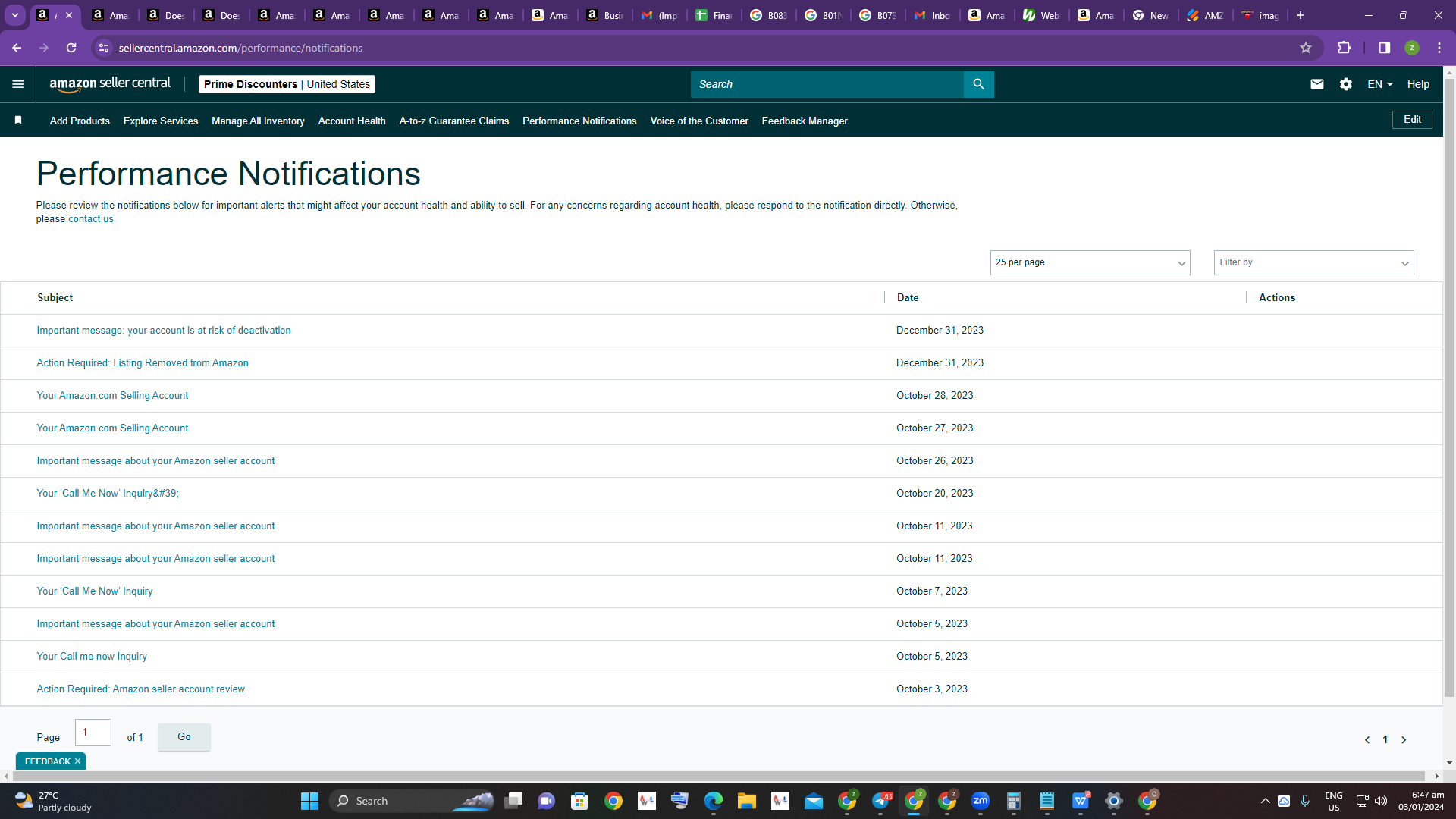Click the bookmark icon in navigation bar
The width and height of the screenshot is (1456, 819).
click(18, 121)
